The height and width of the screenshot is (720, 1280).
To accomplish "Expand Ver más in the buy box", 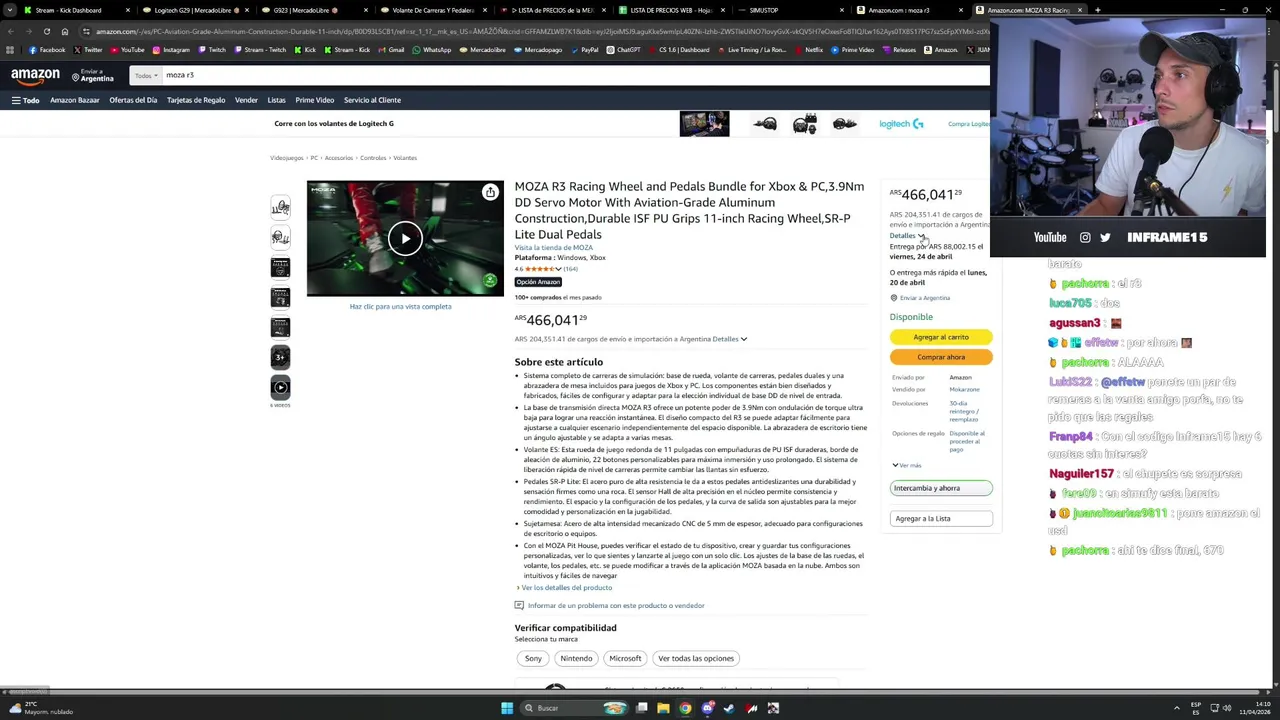I will click(x=907, y=465).
